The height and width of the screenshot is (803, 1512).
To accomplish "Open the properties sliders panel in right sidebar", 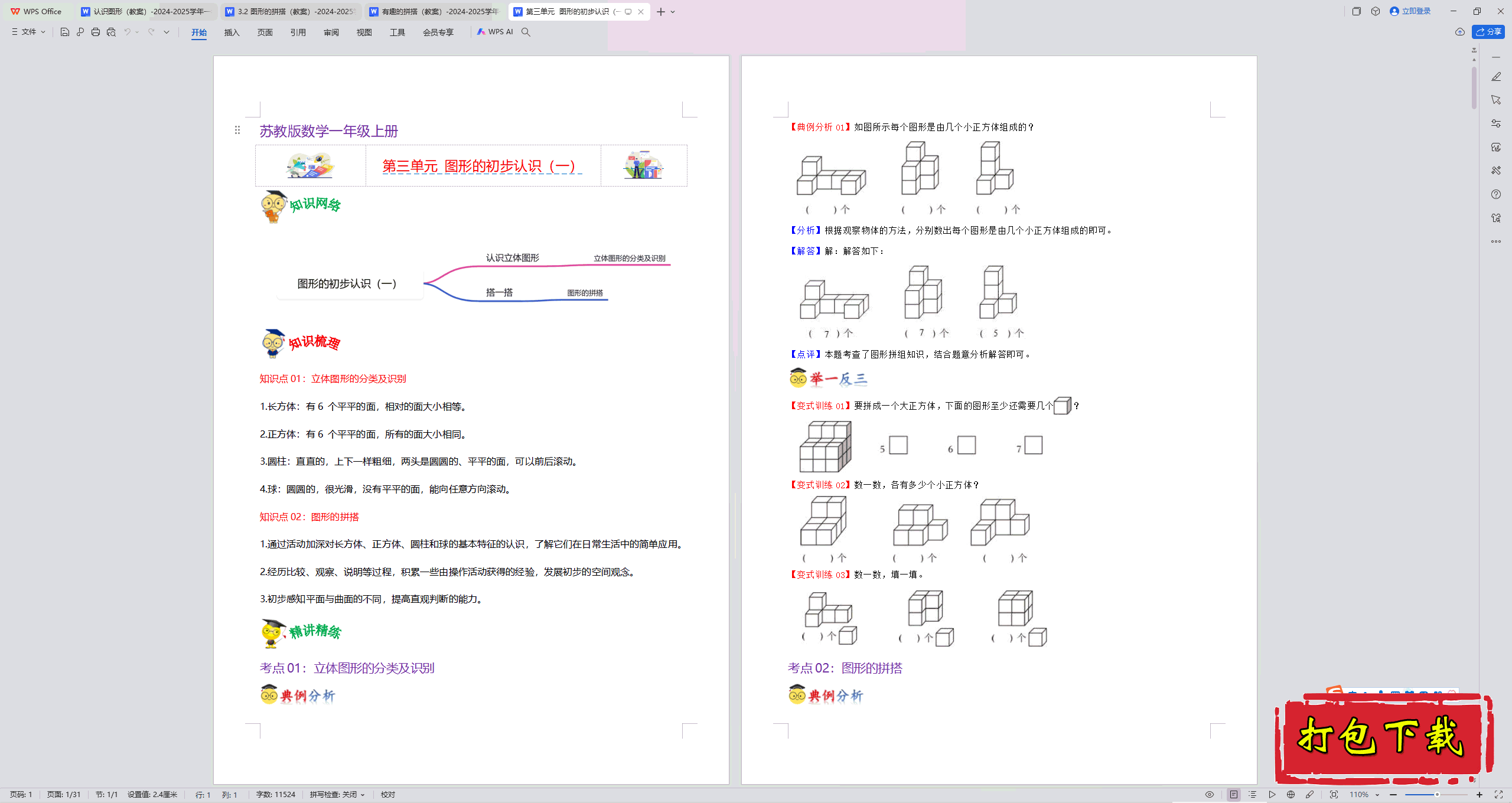I will tap(1496, 123).
